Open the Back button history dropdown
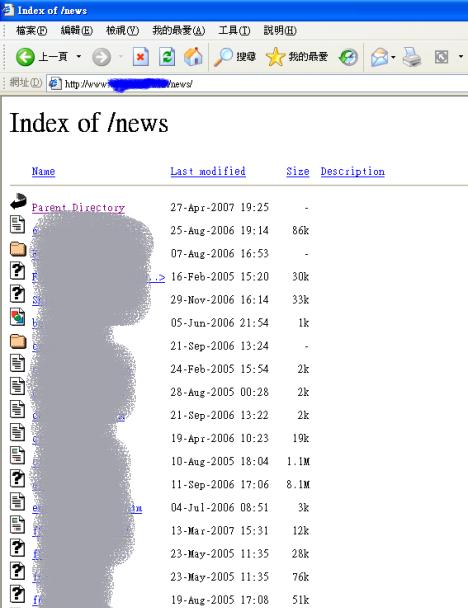468x608 pixels. (79, 57)
